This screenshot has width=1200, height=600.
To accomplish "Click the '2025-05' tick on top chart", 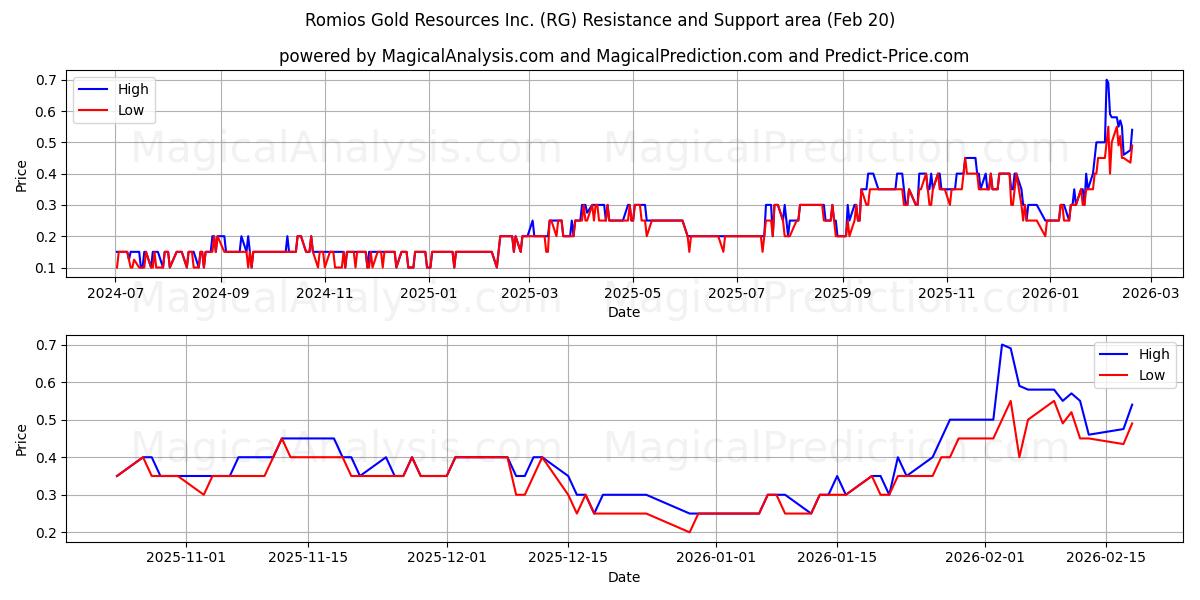I will 632,293.
